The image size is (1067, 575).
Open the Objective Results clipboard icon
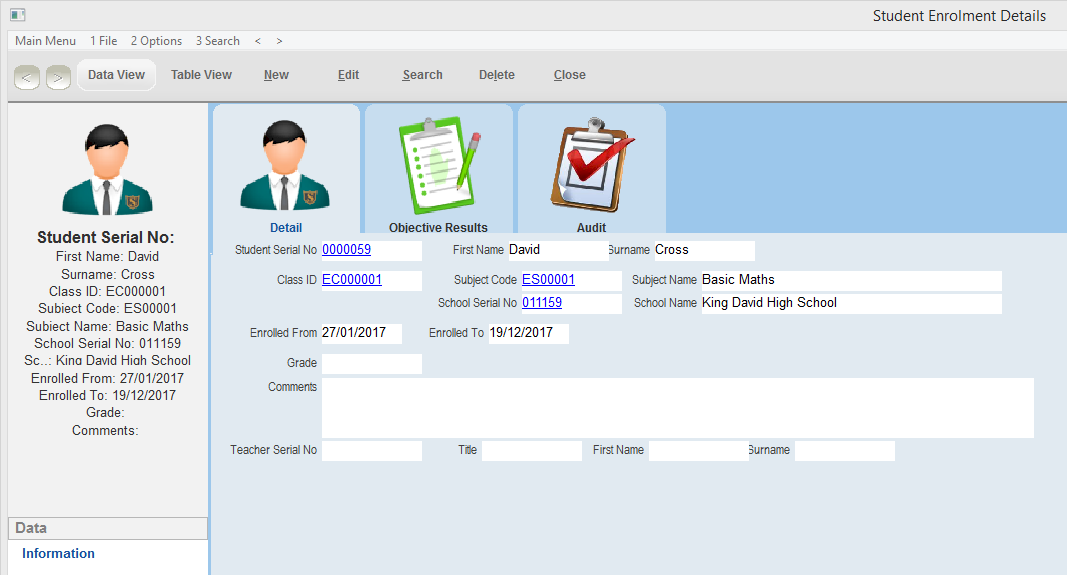pyautogui.click(x=438, y=165)
